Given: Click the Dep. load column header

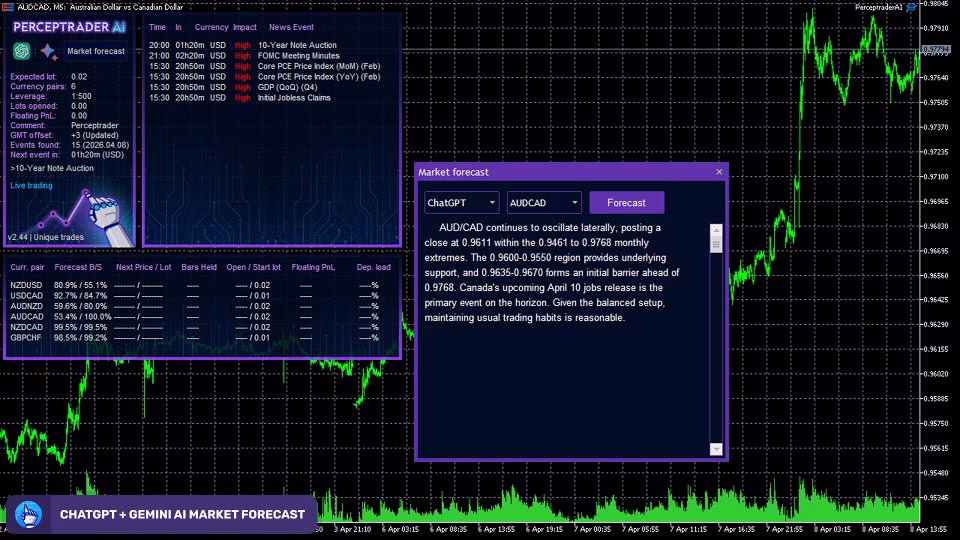Looking at the screenshot, I should tap(373, 267).
